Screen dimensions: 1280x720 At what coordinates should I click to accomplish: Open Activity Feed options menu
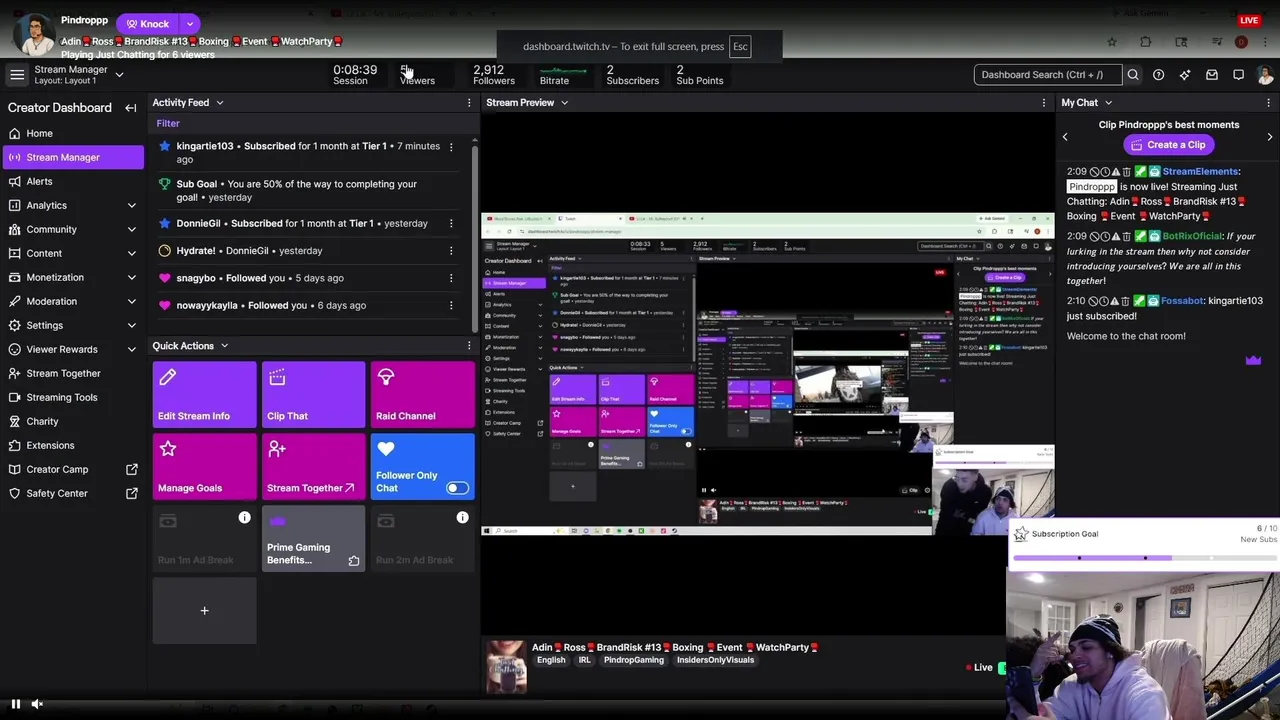tap(469, 103)
